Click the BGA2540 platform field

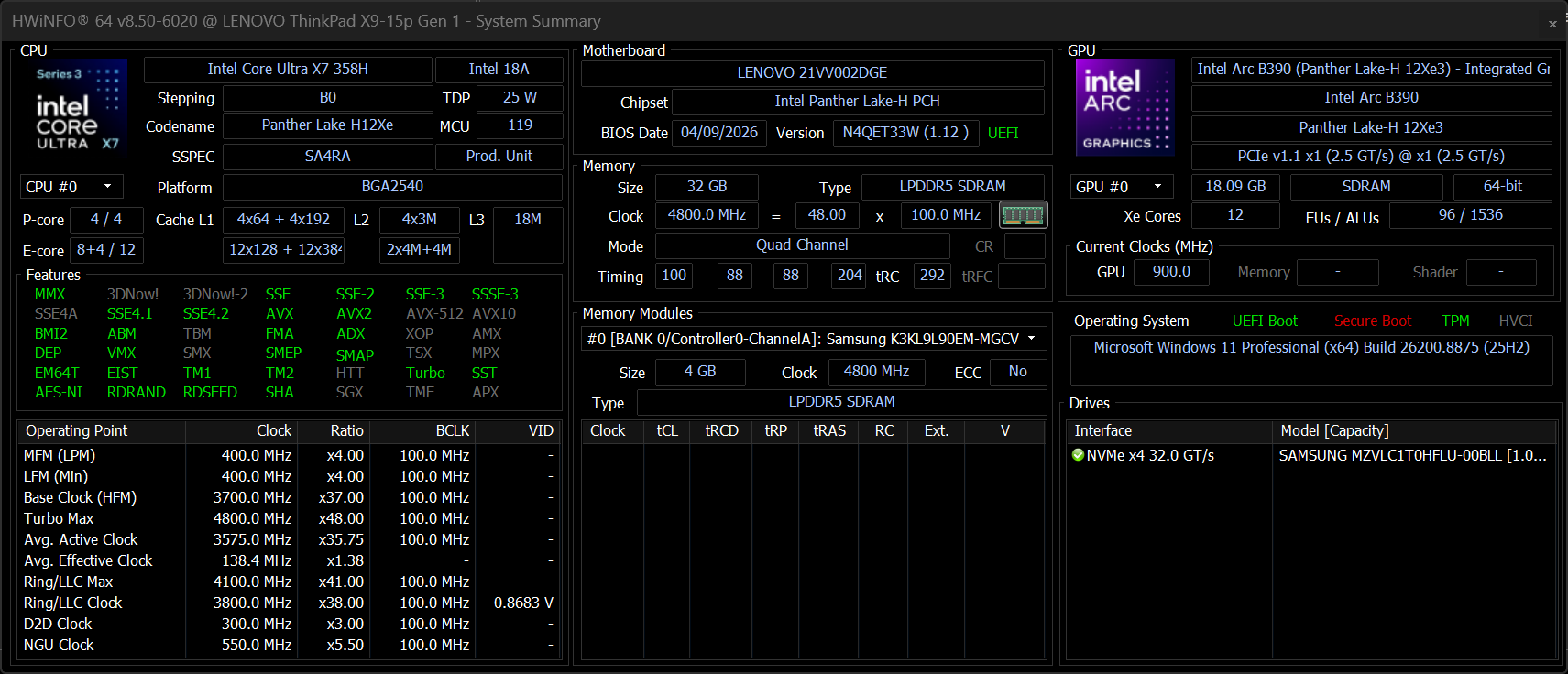coord(392,187)
